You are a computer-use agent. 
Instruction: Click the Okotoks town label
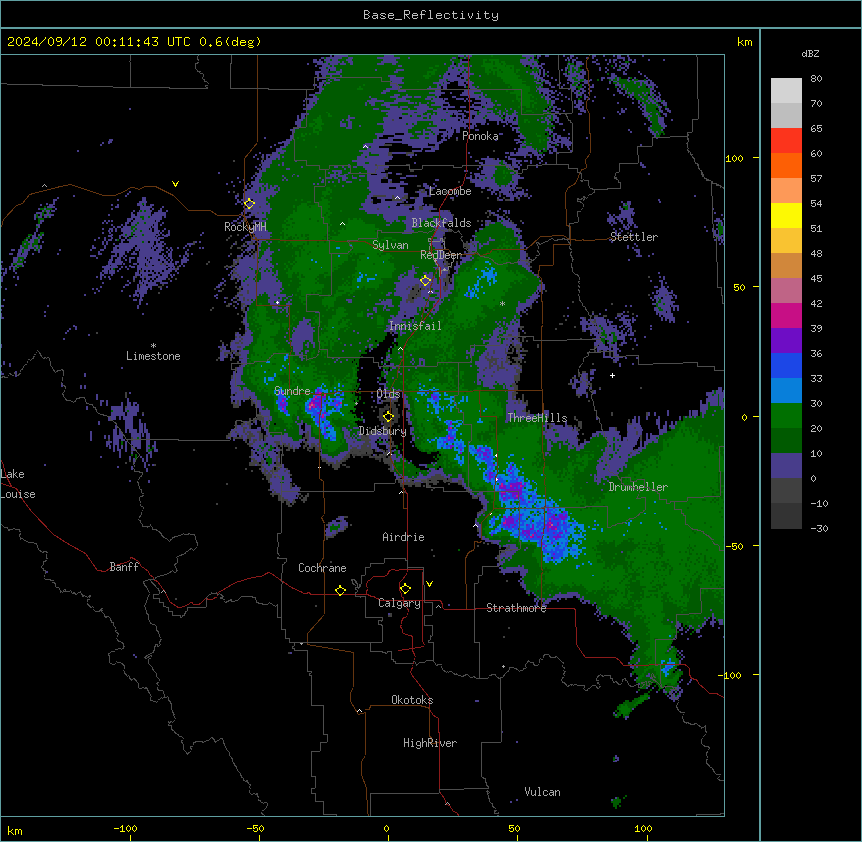412,700
